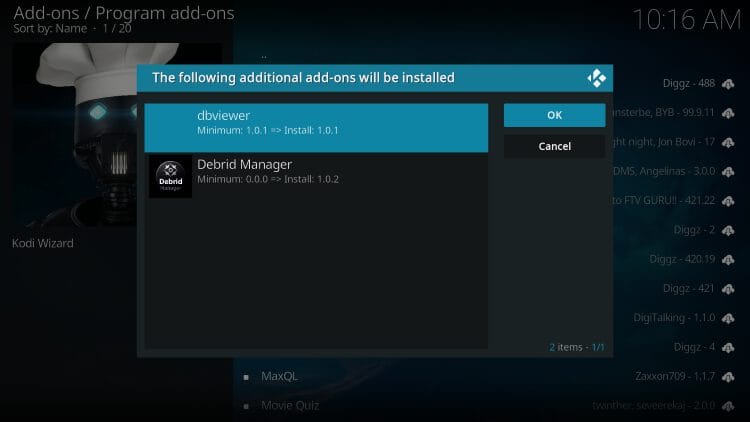Click the 'Kodi Wizard' label under artwork
The height and width of the screenshot is (422, 750).
[43, 243]
